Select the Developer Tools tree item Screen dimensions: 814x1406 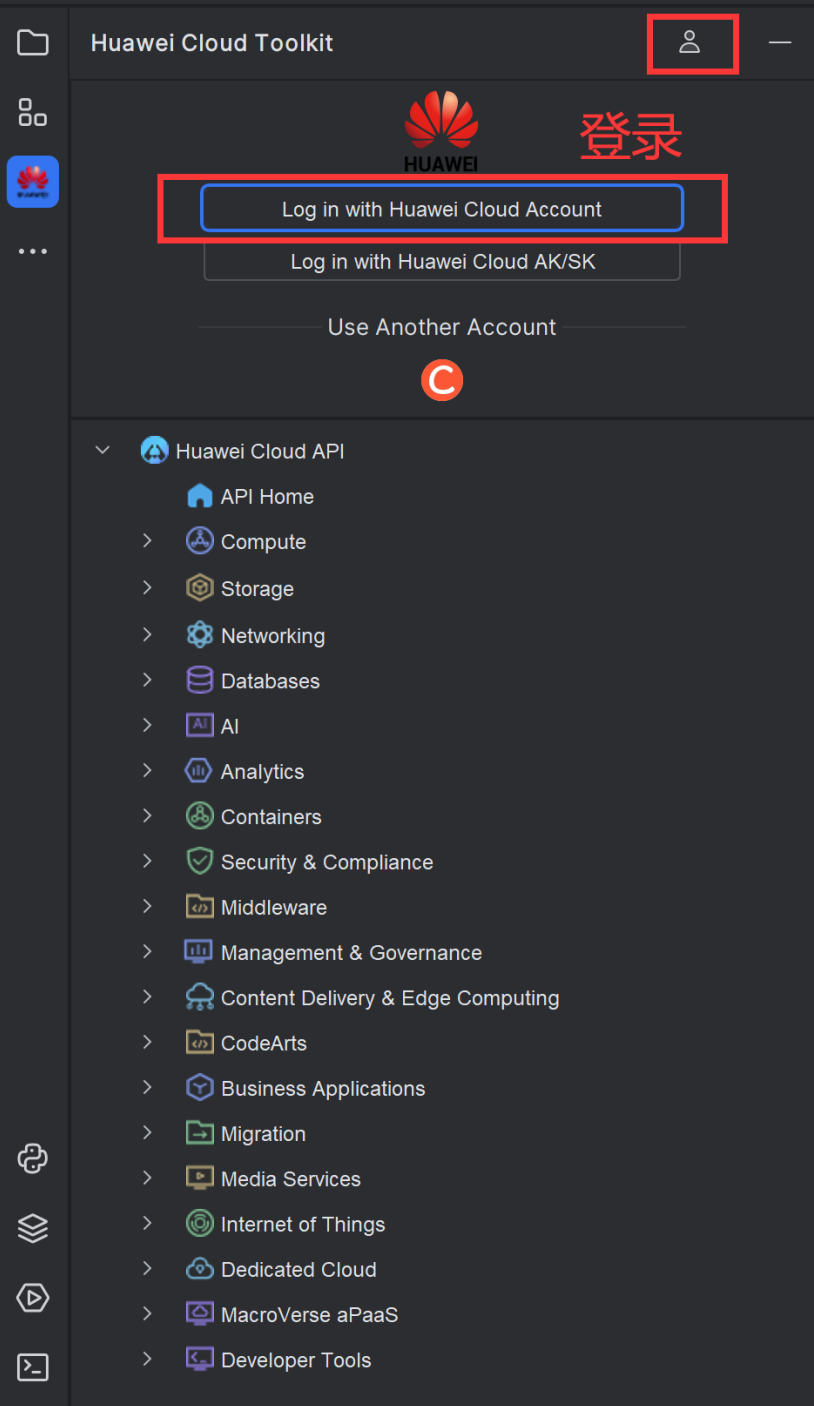[295, 1360]
